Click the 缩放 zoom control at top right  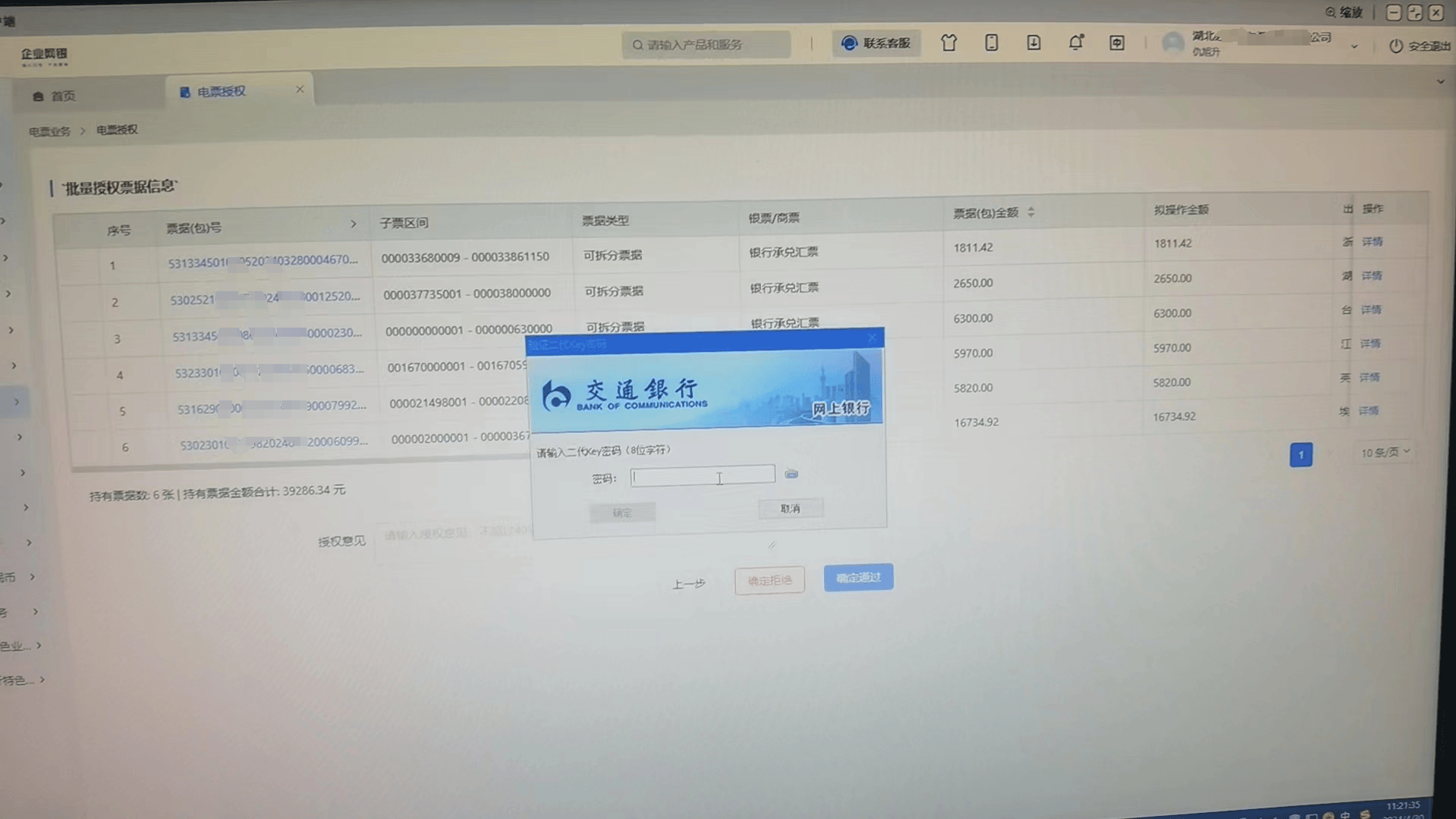1344,13
